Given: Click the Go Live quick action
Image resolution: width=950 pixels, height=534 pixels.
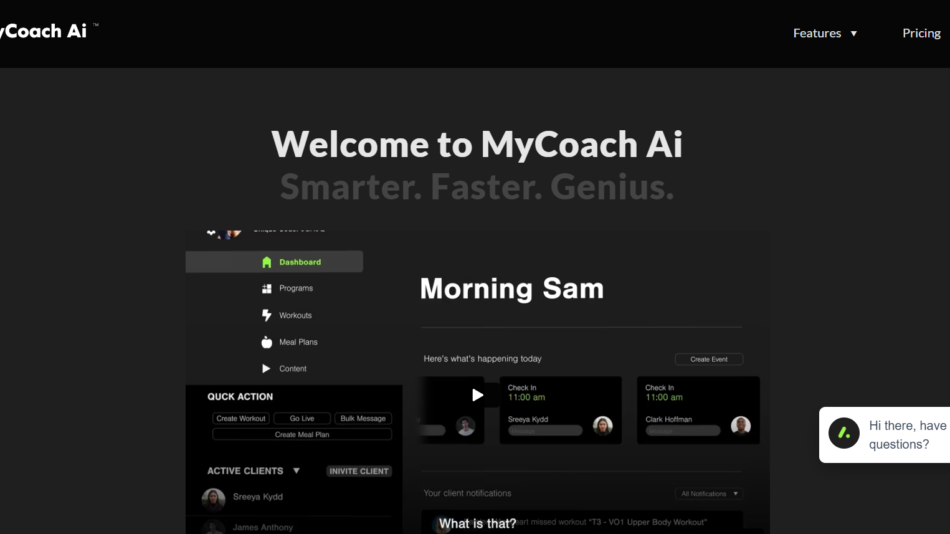Looking at the screenshot, I should [302, 418].
